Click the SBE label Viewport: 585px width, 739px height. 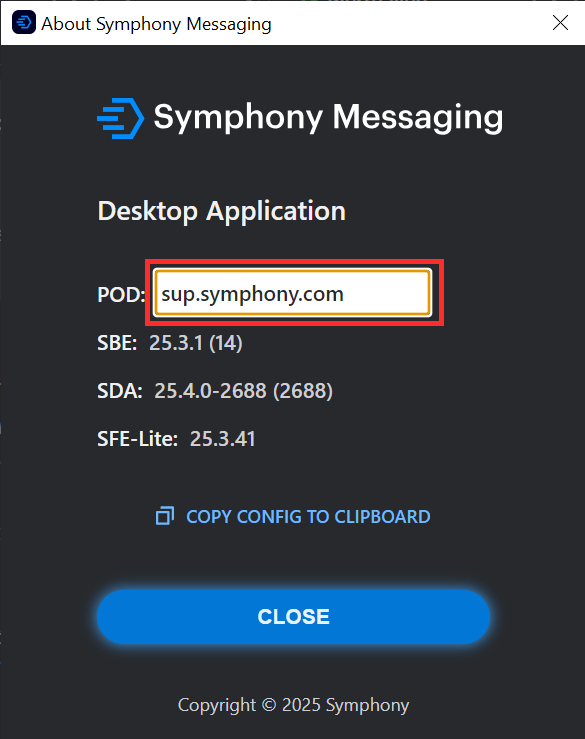pyautogui.click(x=117, y=343)
